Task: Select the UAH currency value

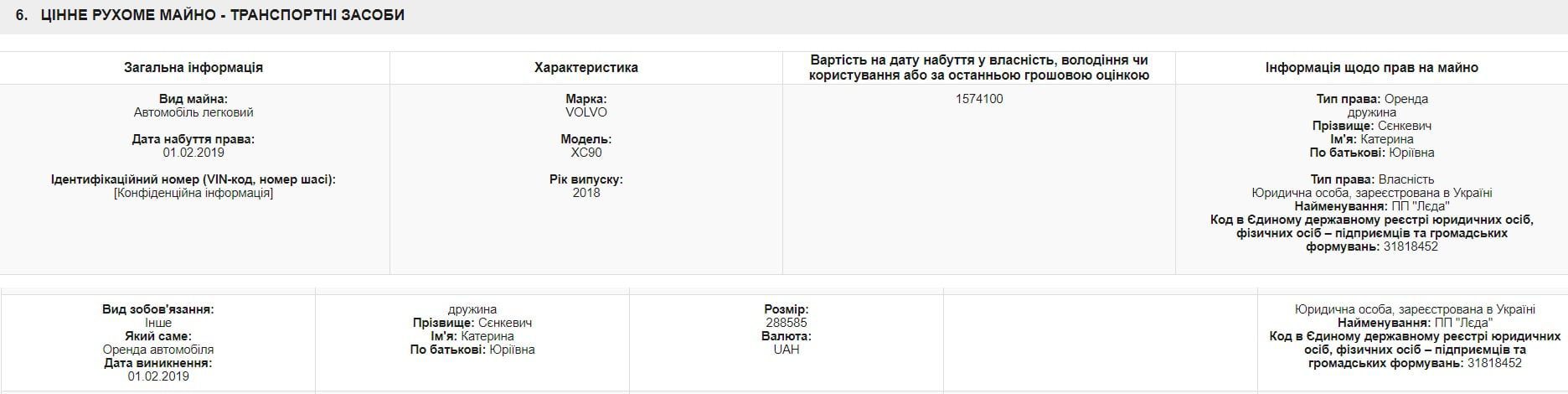Action: (787, 350)
